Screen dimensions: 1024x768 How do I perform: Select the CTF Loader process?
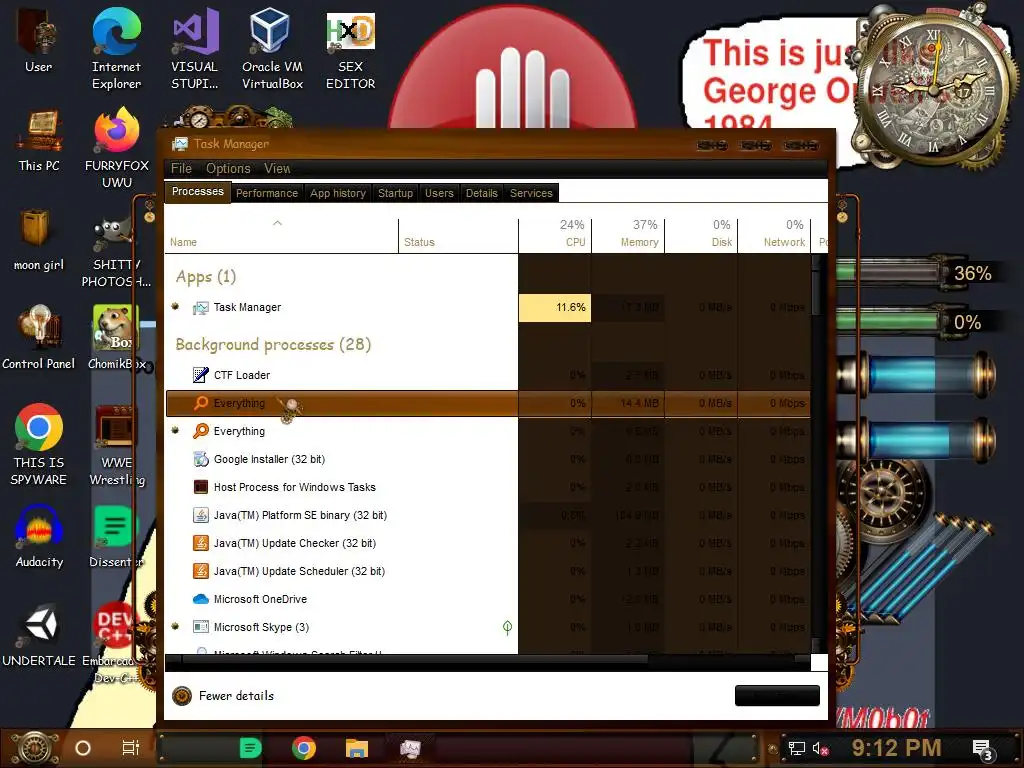tap(487, 375)
